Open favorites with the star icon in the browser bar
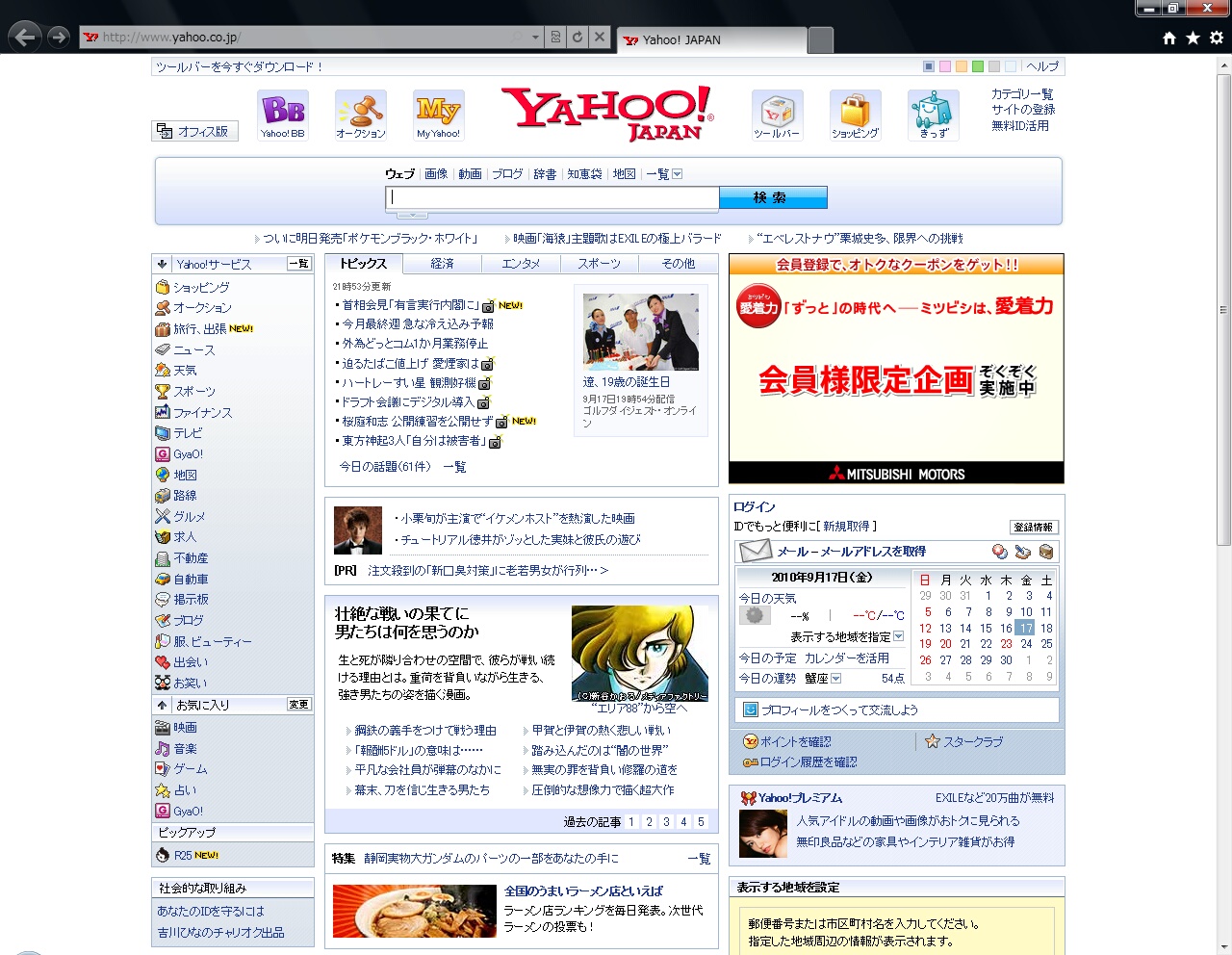The width and height of the screenshot is (1232, 955). [1193, 38]
